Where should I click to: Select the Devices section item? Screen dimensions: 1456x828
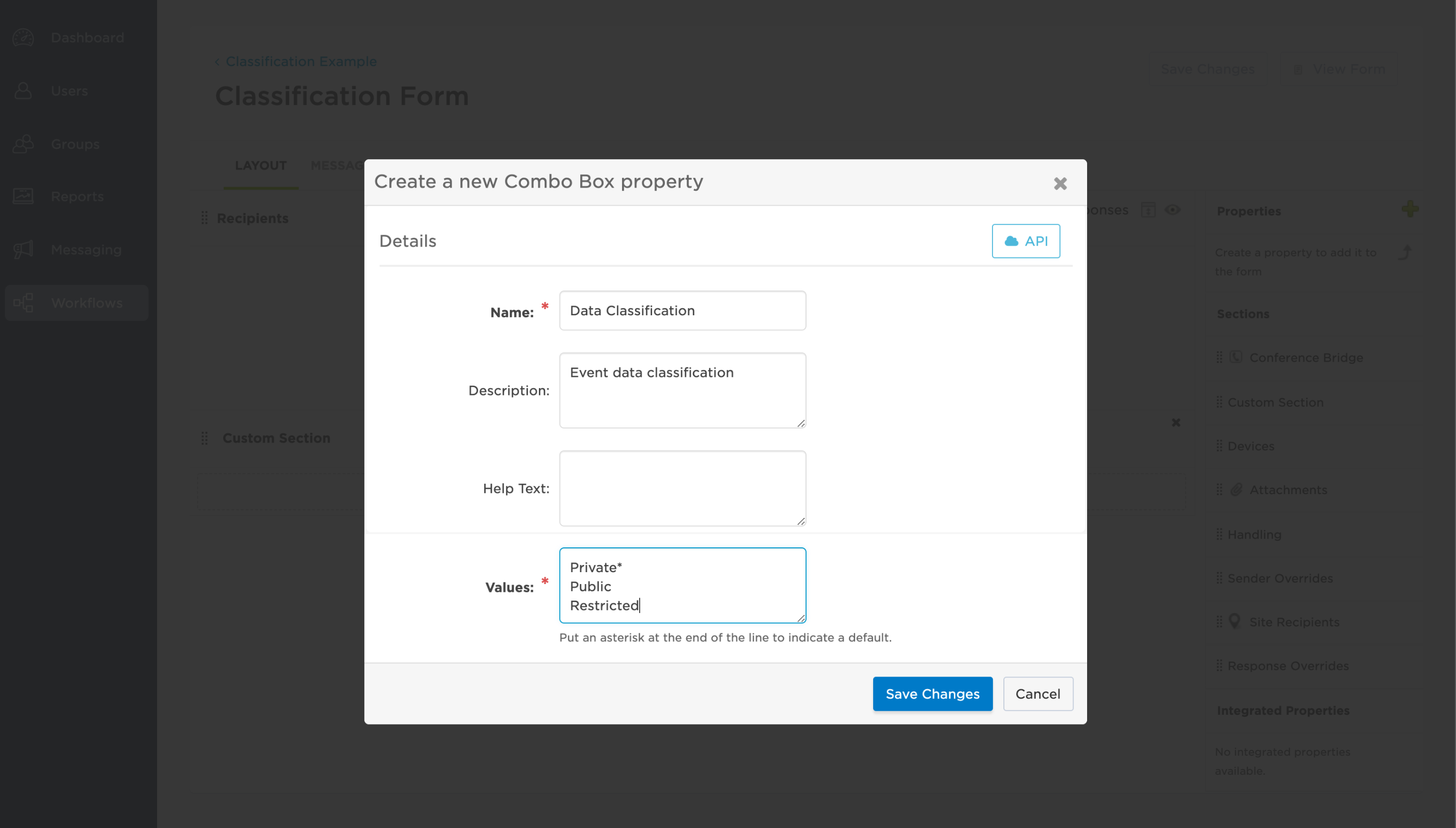pyautogui.click(x=1314, y=446)
